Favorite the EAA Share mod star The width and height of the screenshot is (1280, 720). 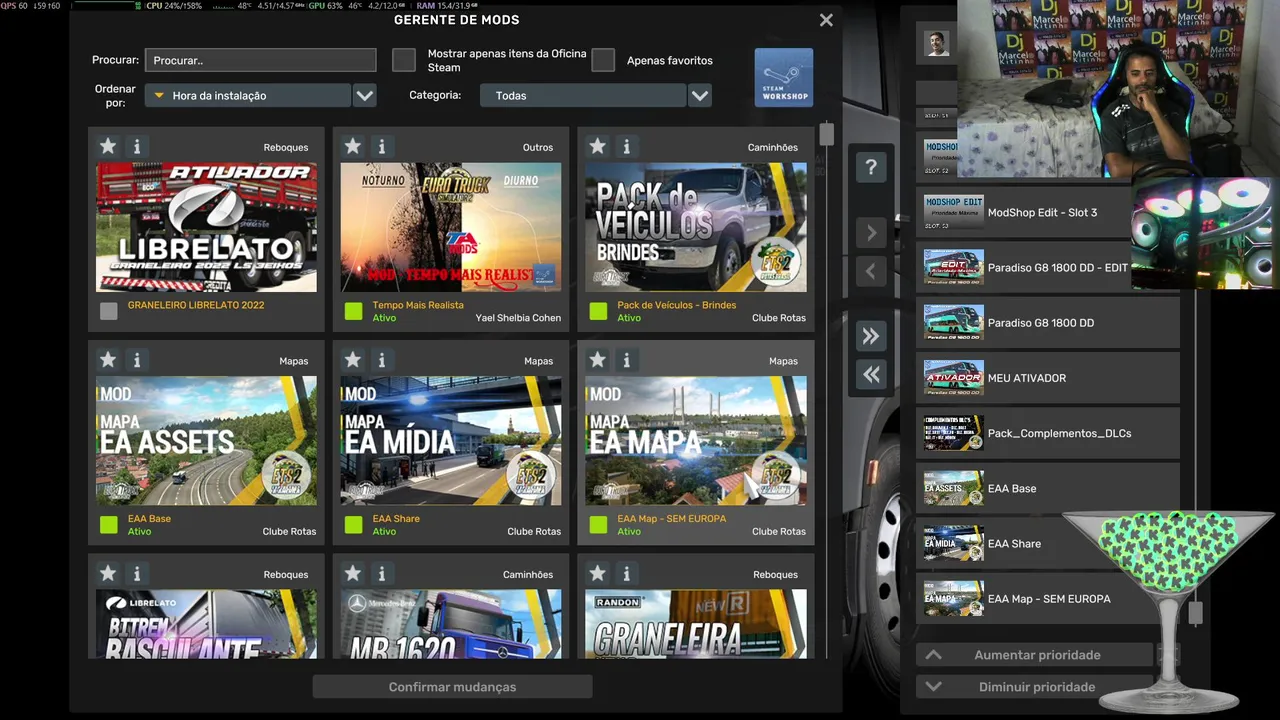pyautogui.click(x=353, y=360)
